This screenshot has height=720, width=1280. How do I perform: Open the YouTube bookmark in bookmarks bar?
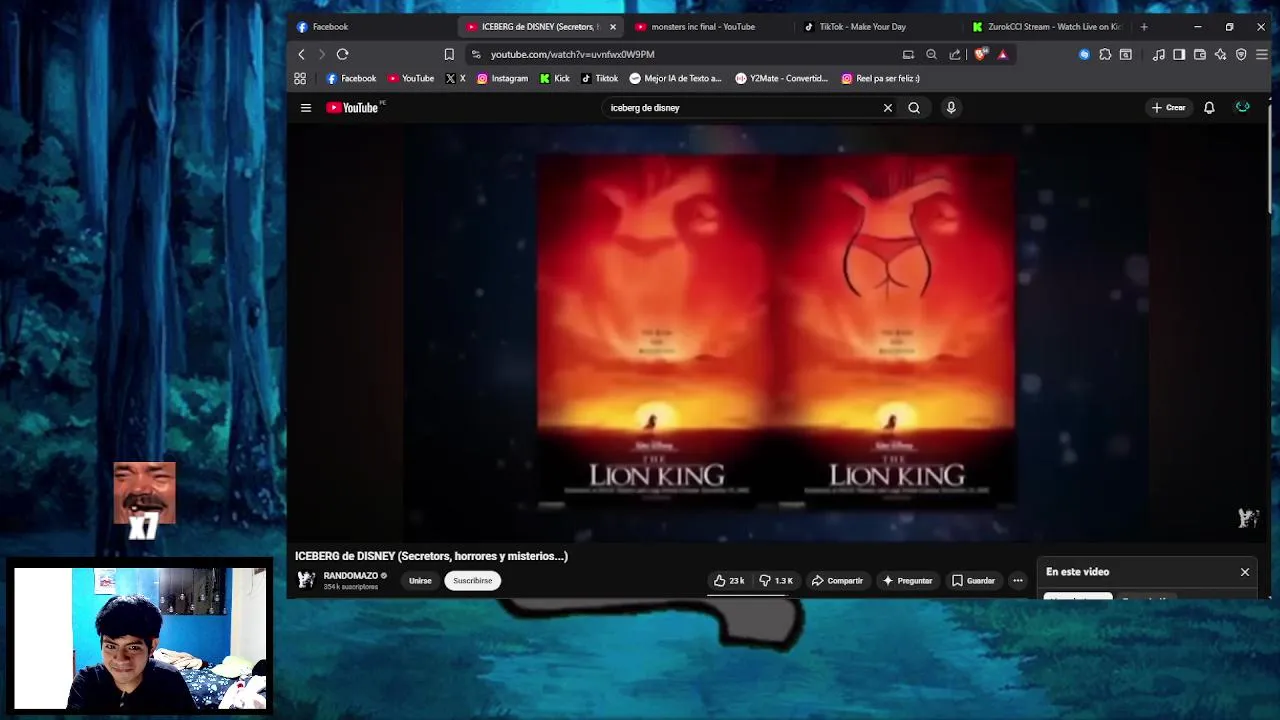411,78
